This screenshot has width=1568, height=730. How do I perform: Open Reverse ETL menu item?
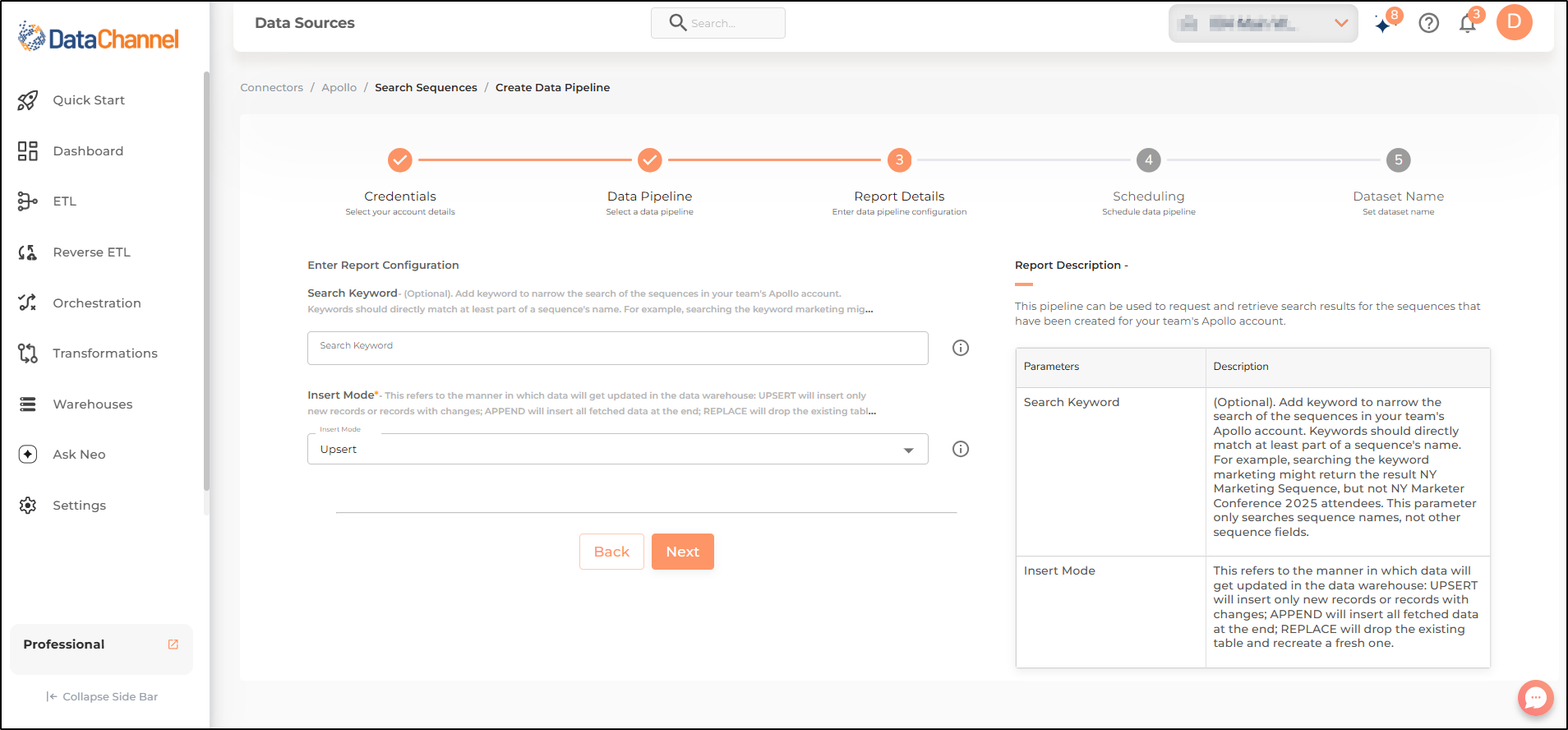click(92, 252)
